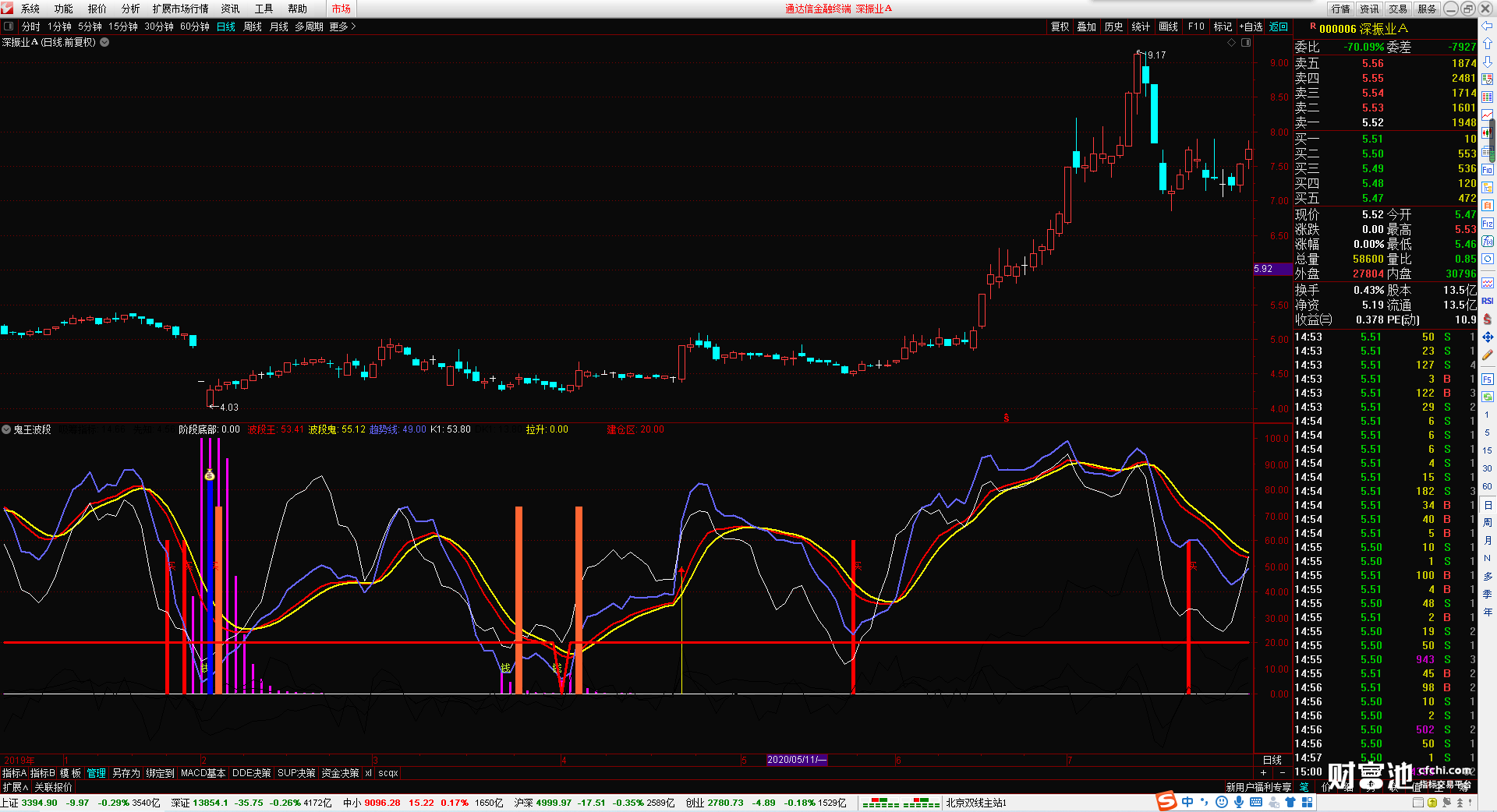The image size is (1497, 812).
Task: Select the pencil drawing tool icon
Action: [1488, 355]
